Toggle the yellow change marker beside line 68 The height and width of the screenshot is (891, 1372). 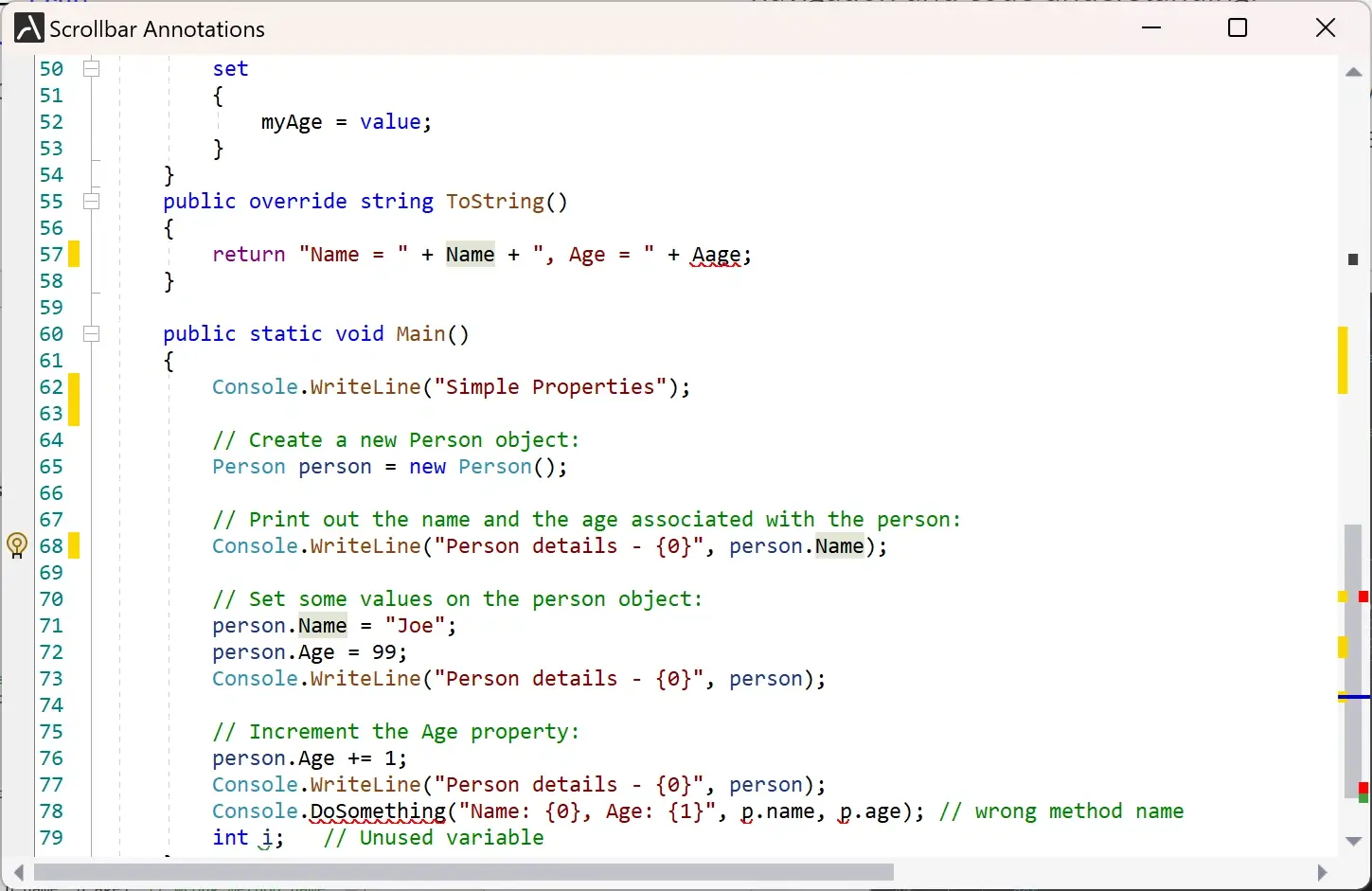(74, 546)
